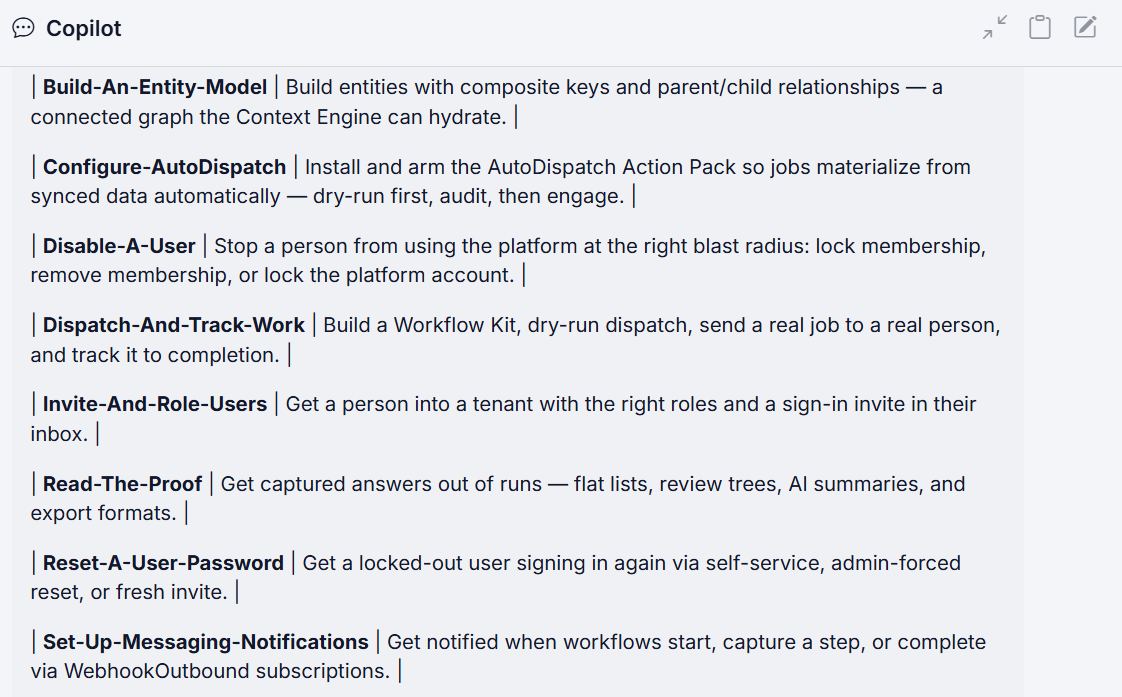The width and height of the screenshot is (1122, 697).
Task: Select the Reset-A-User-Password bold label
Action: [x=163, y=563]
